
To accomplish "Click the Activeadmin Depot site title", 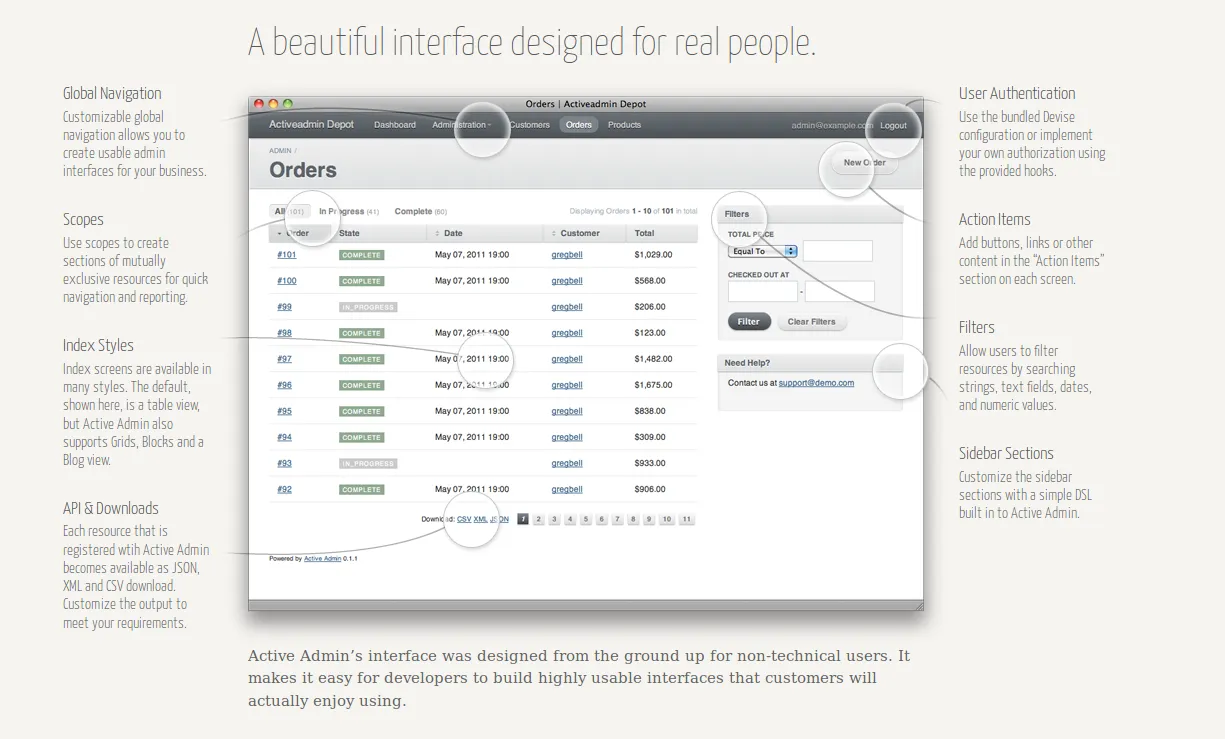I will [311, 125].
